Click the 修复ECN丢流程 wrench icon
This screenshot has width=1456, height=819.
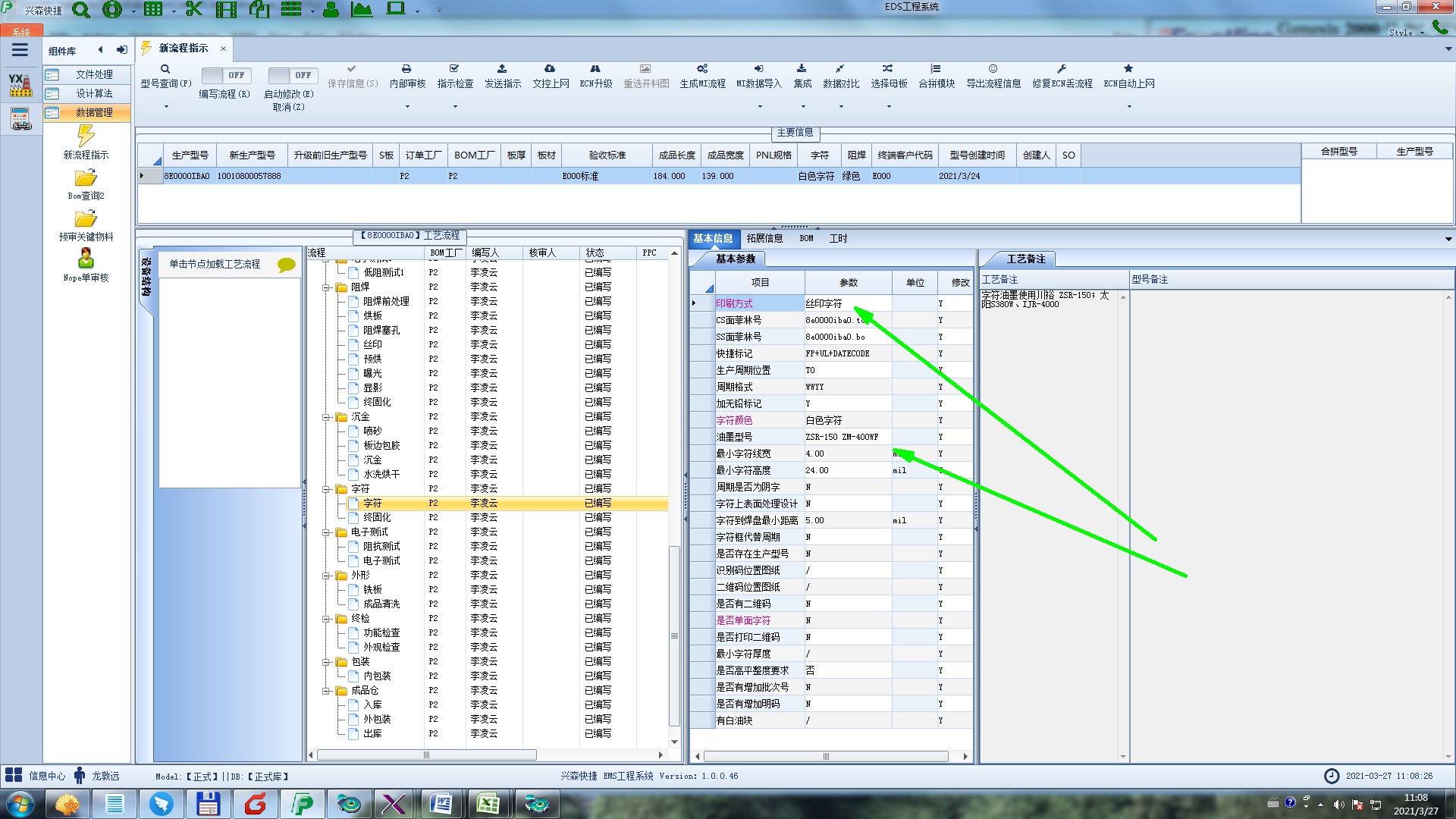pyautogui.click(x=1062, y=69)
